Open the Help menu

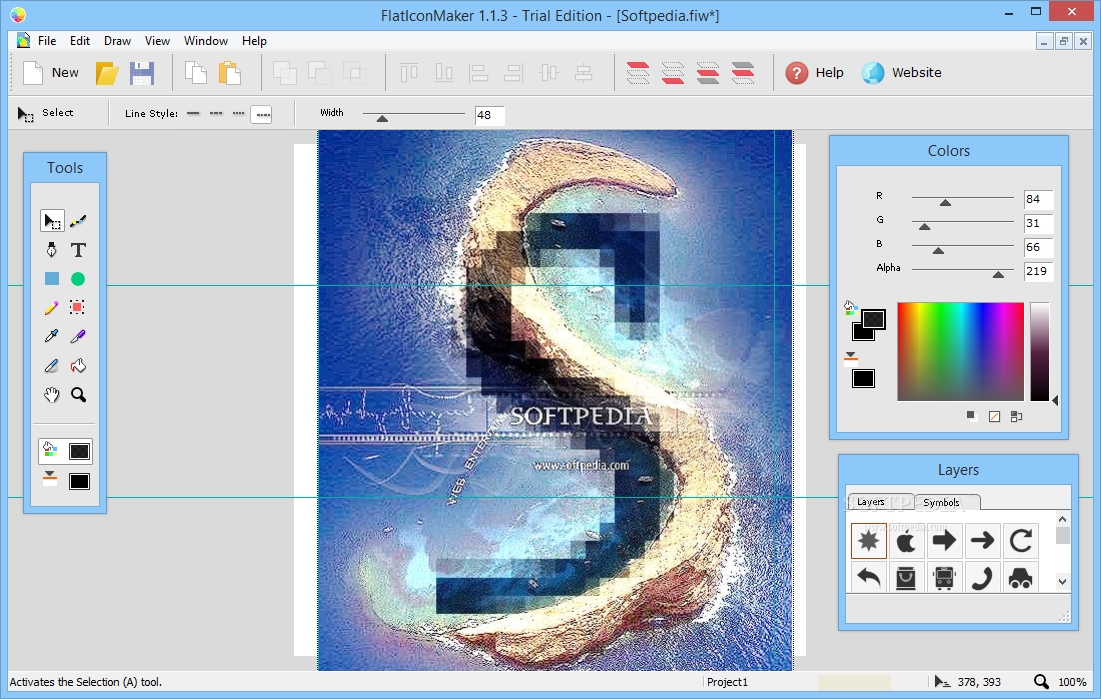coord(254,41)
